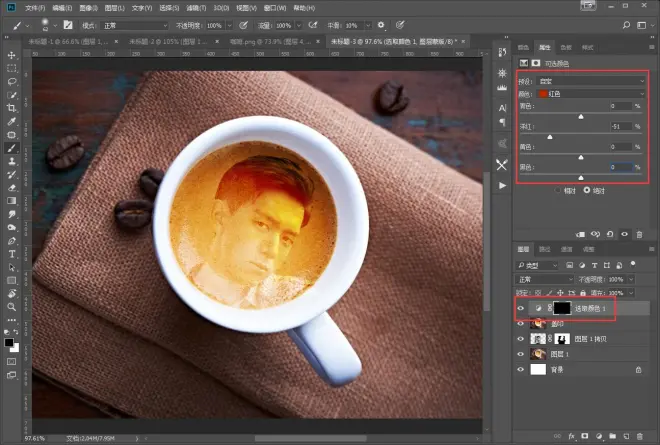660x445 pixels.
Task: Select the Lasso tool
Action: click(11, 82)
